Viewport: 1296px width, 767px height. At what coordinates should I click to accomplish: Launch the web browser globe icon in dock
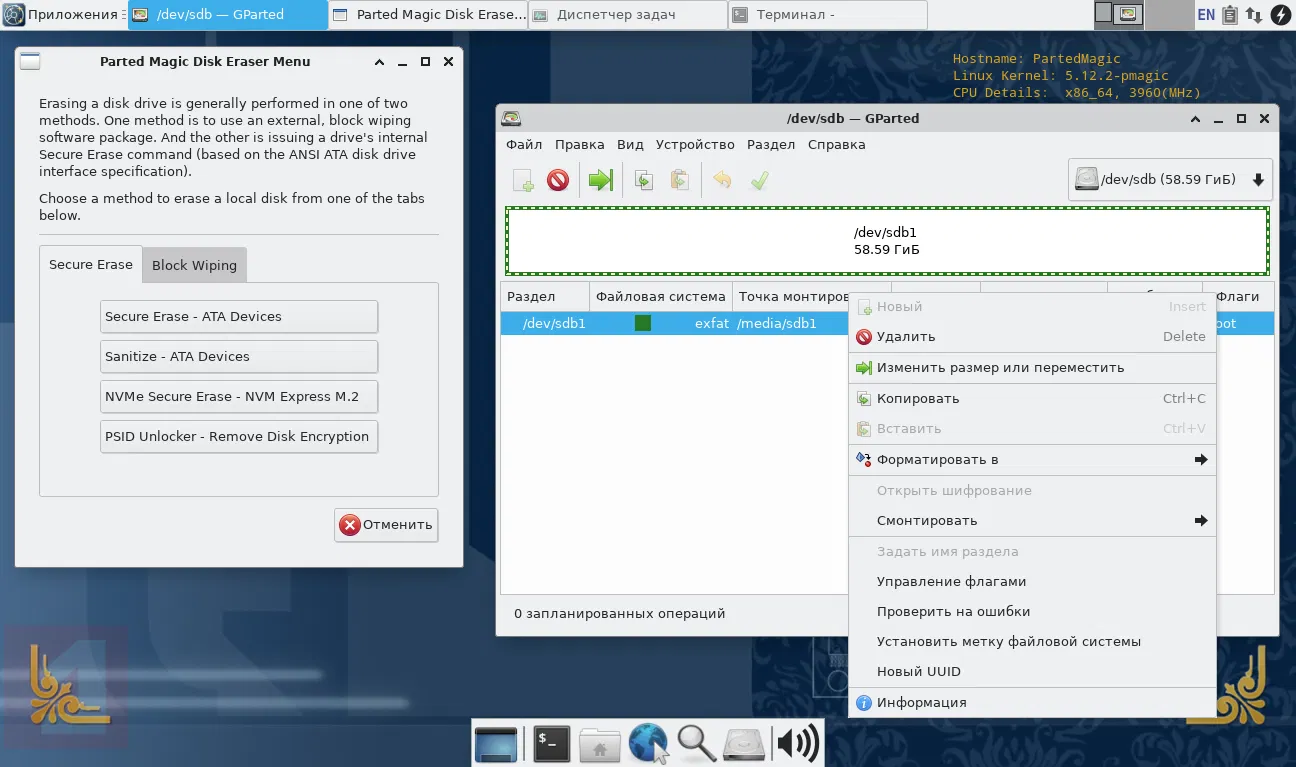pos(648,743)
